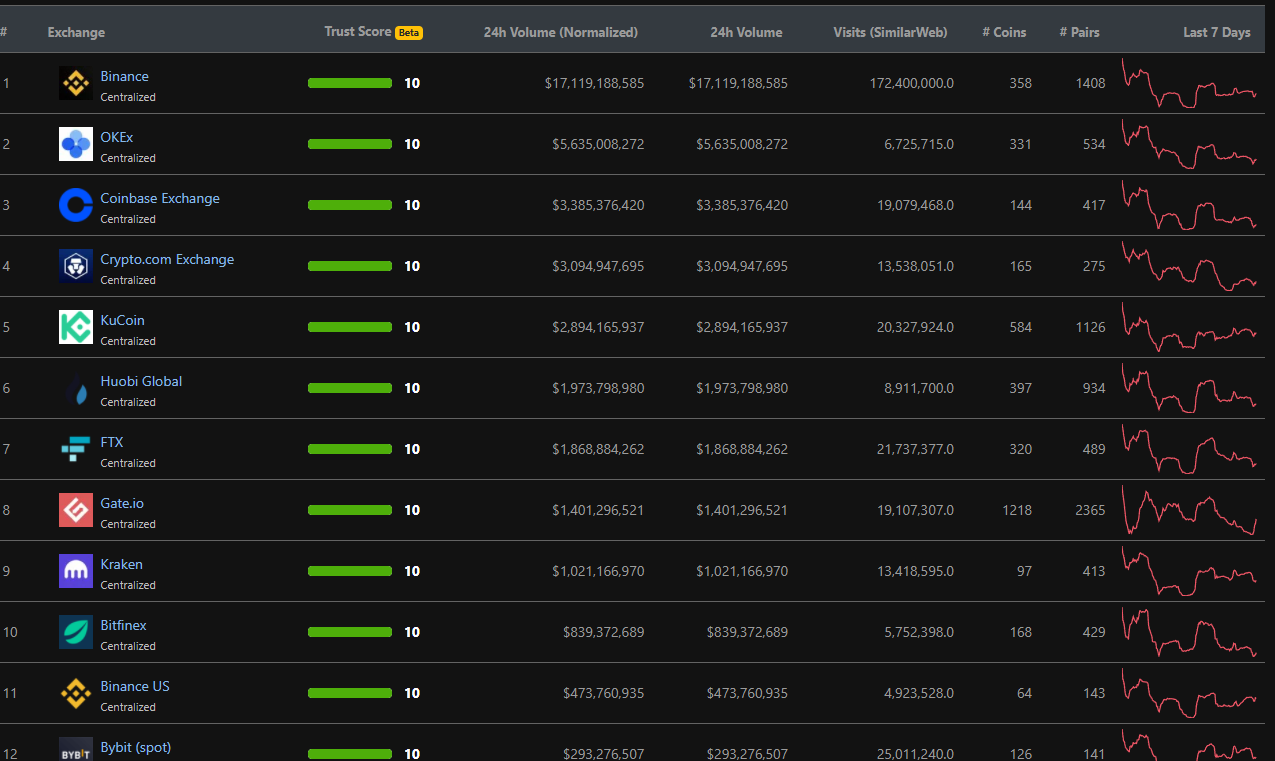This screenshot has height=761, width=1275.
Task: Click the Crypto.com Exchange logo
Action: 76,267
